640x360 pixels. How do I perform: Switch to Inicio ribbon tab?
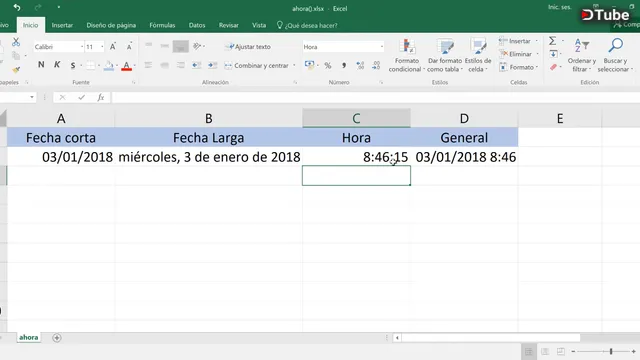click(30, 25)
